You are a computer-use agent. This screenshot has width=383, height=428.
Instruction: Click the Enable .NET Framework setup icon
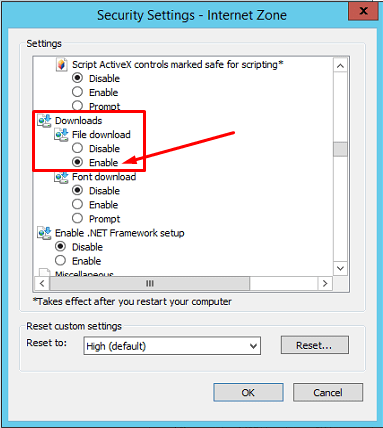pos(45,233)
